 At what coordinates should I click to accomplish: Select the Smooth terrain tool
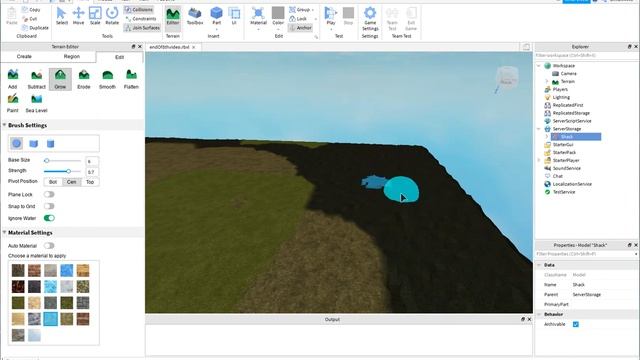107,79
